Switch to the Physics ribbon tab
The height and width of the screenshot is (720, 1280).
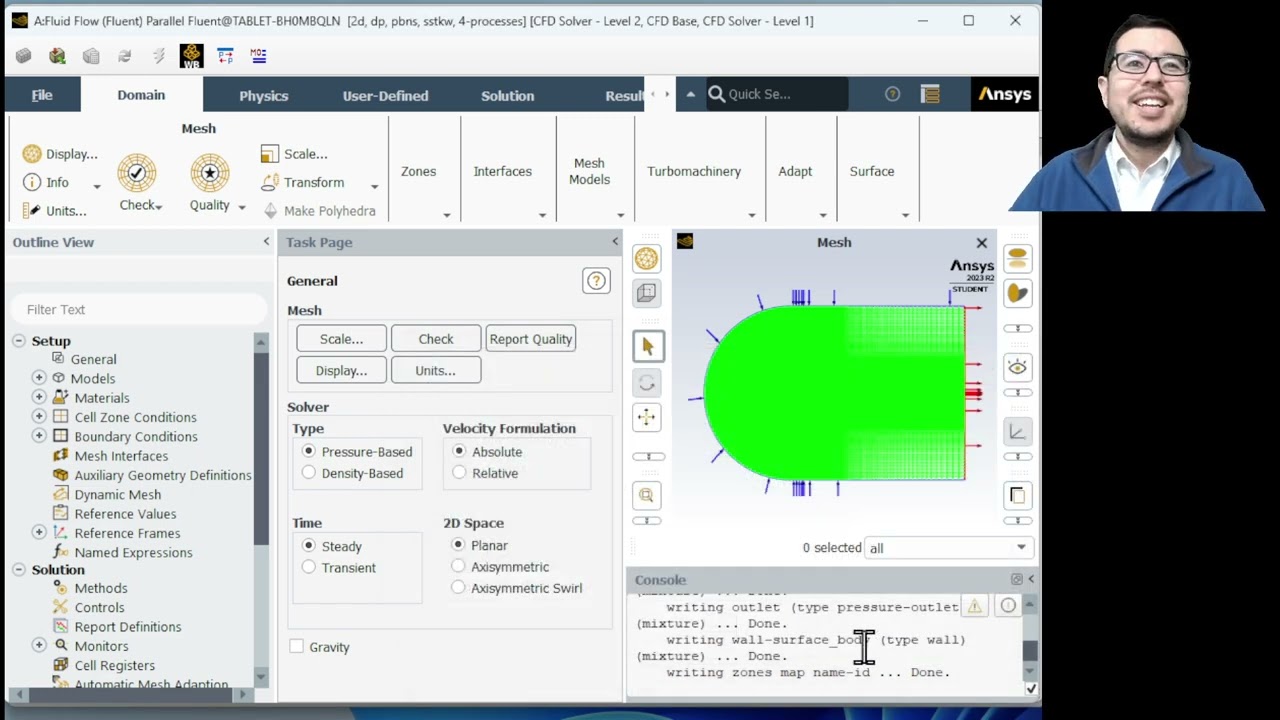264,95
